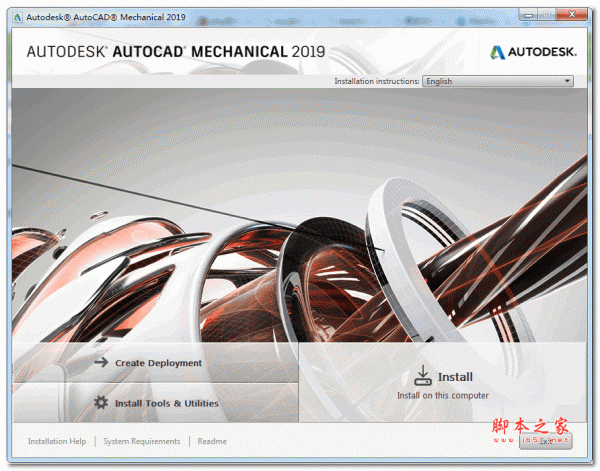Close the installer window
Viewport: 600px width, 471px height.
tap(572, 15)
